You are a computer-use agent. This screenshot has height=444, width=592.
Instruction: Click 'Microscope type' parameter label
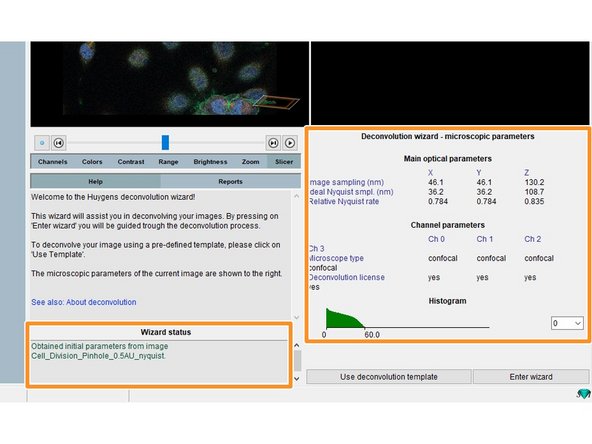click(x=336, y=258)
